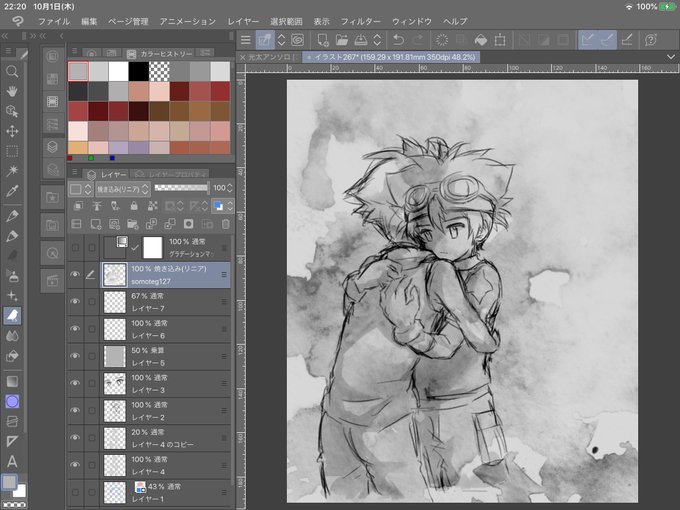Click the New layer folder icon
Viewport: 680px width, 510px height.
(x=133, y=224)
